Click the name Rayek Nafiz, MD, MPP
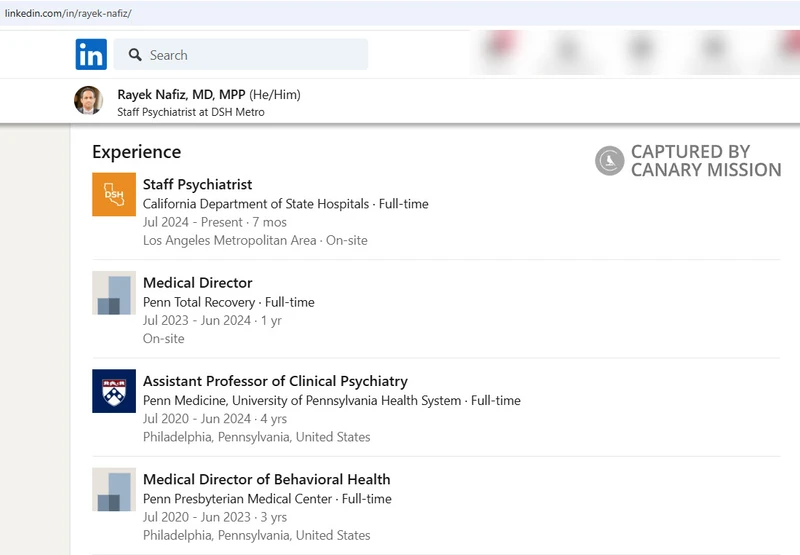The height and width of the screenshot is (555, 800). pos(182,94)
